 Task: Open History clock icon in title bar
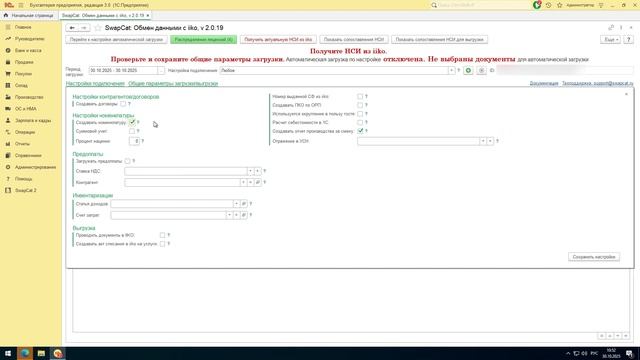pyautogui.click(x=549, y=5)
